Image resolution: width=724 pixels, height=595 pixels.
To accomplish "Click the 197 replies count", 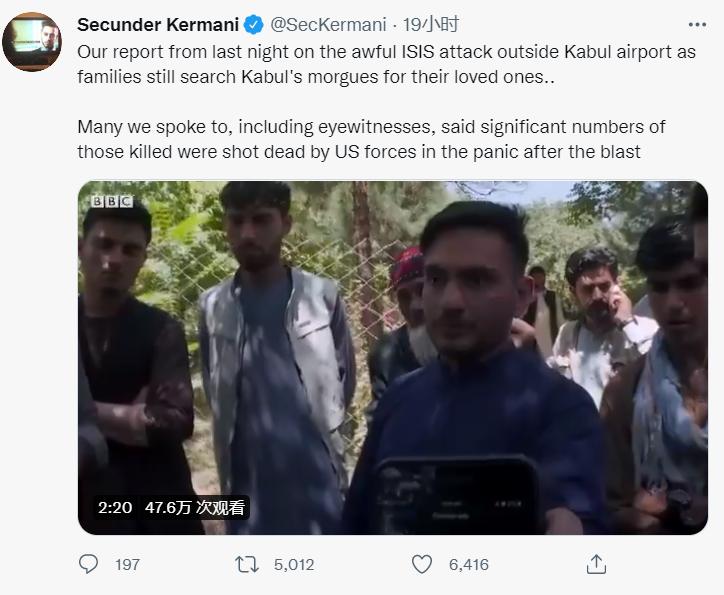I will pyautogui.click(x=127, y=565).
